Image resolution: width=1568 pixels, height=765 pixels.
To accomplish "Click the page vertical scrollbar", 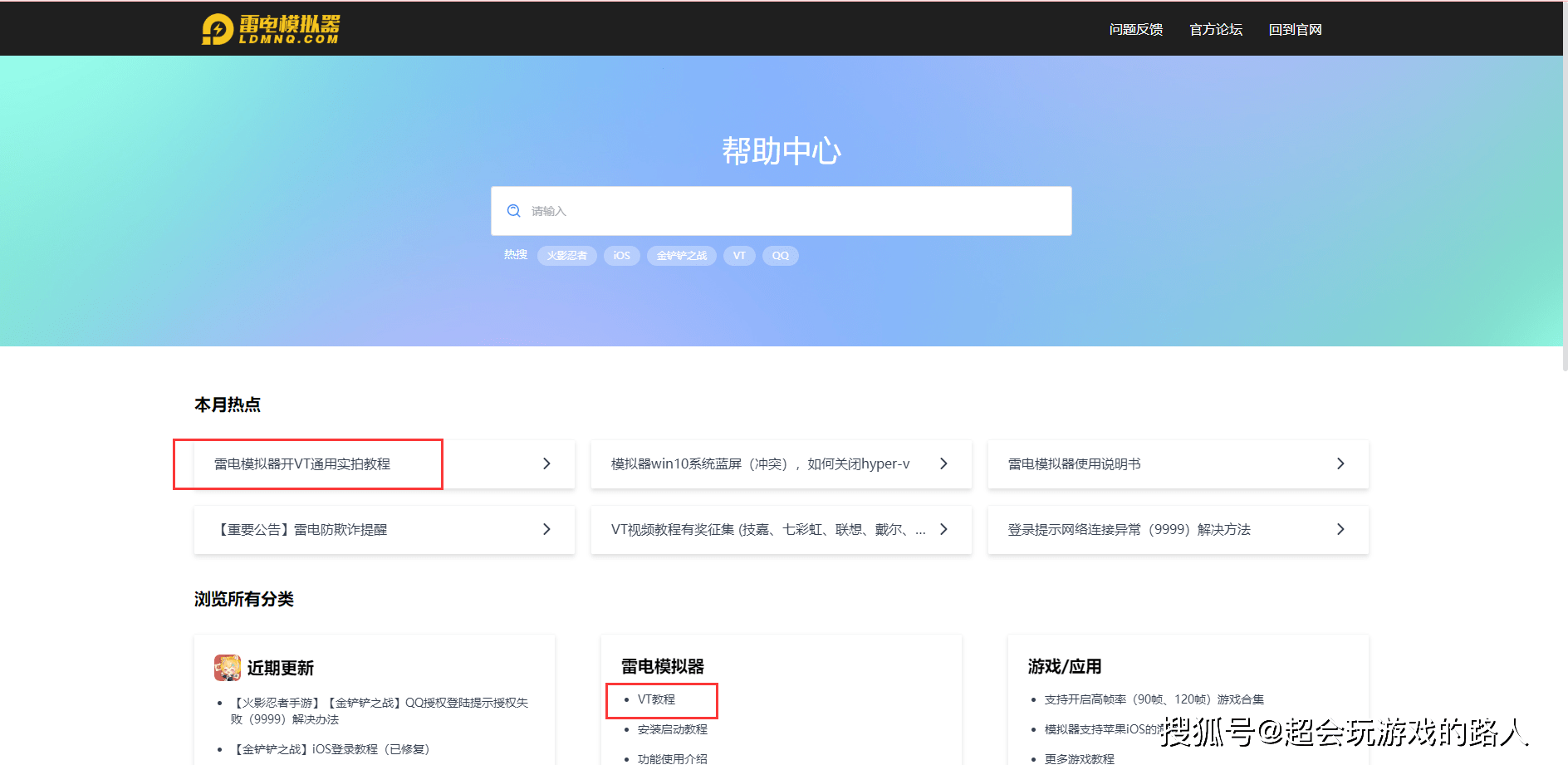I will point(1565,186).
